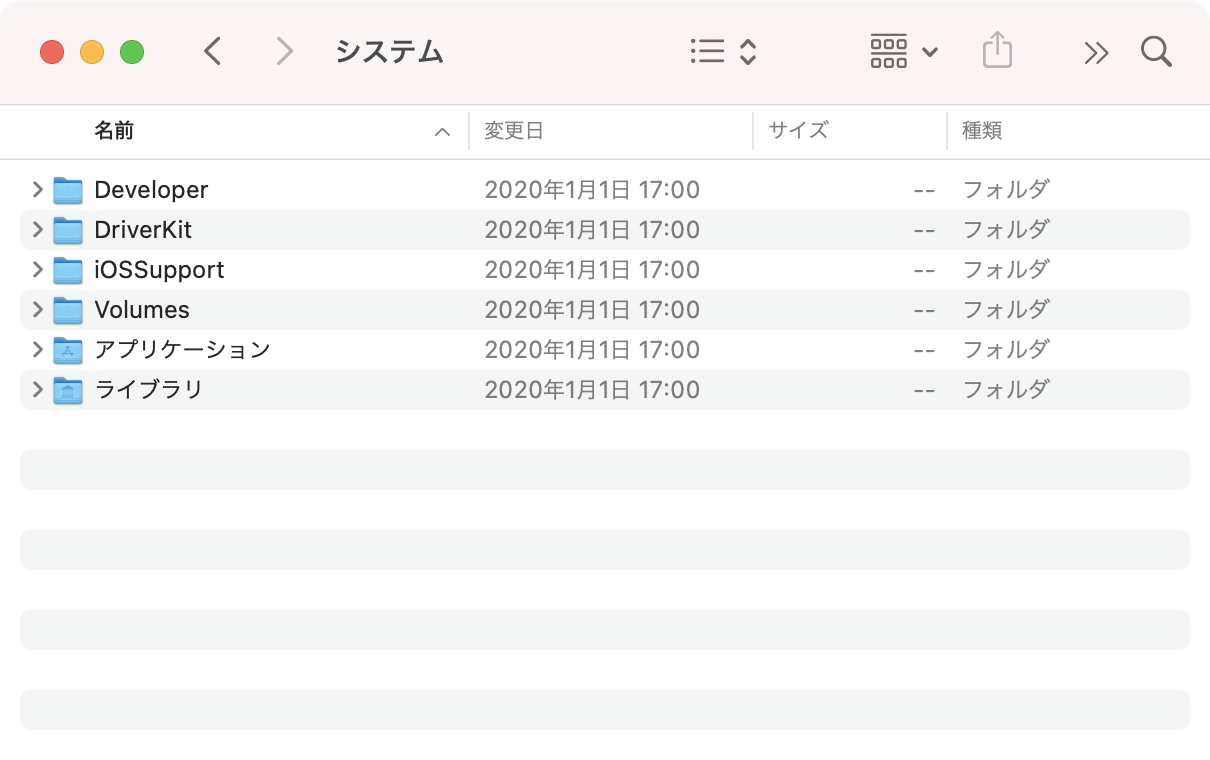Click the Developer folder icon
The image size is (1210, 760).
(x=67, y=189)
